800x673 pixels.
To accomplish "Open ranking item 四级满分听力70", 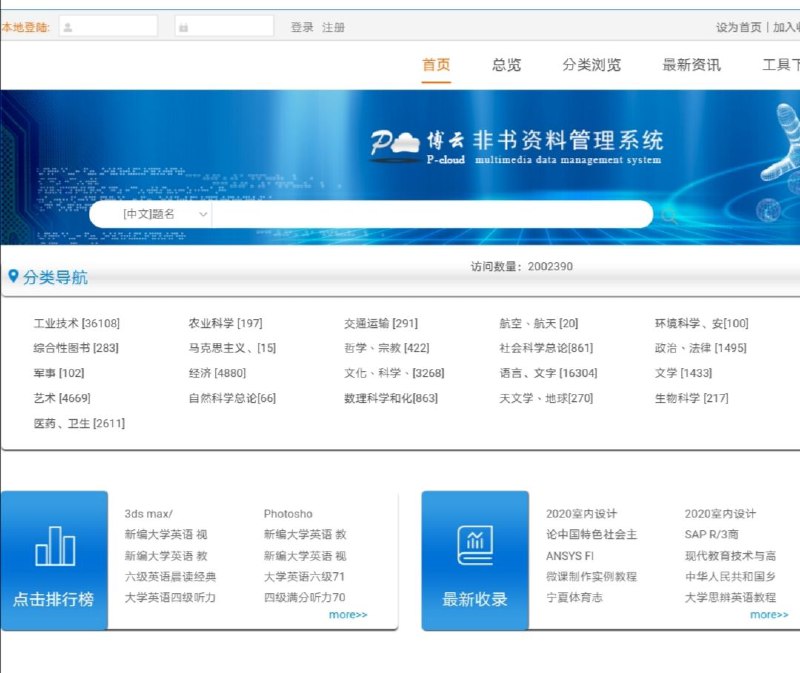I will coord(305,597).
